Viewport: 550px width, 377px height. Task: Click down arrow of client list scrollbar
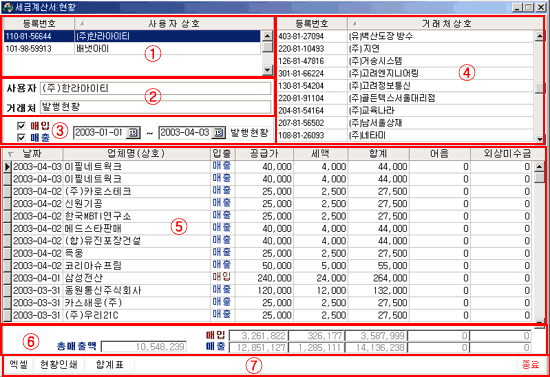[x=539, y=138]
